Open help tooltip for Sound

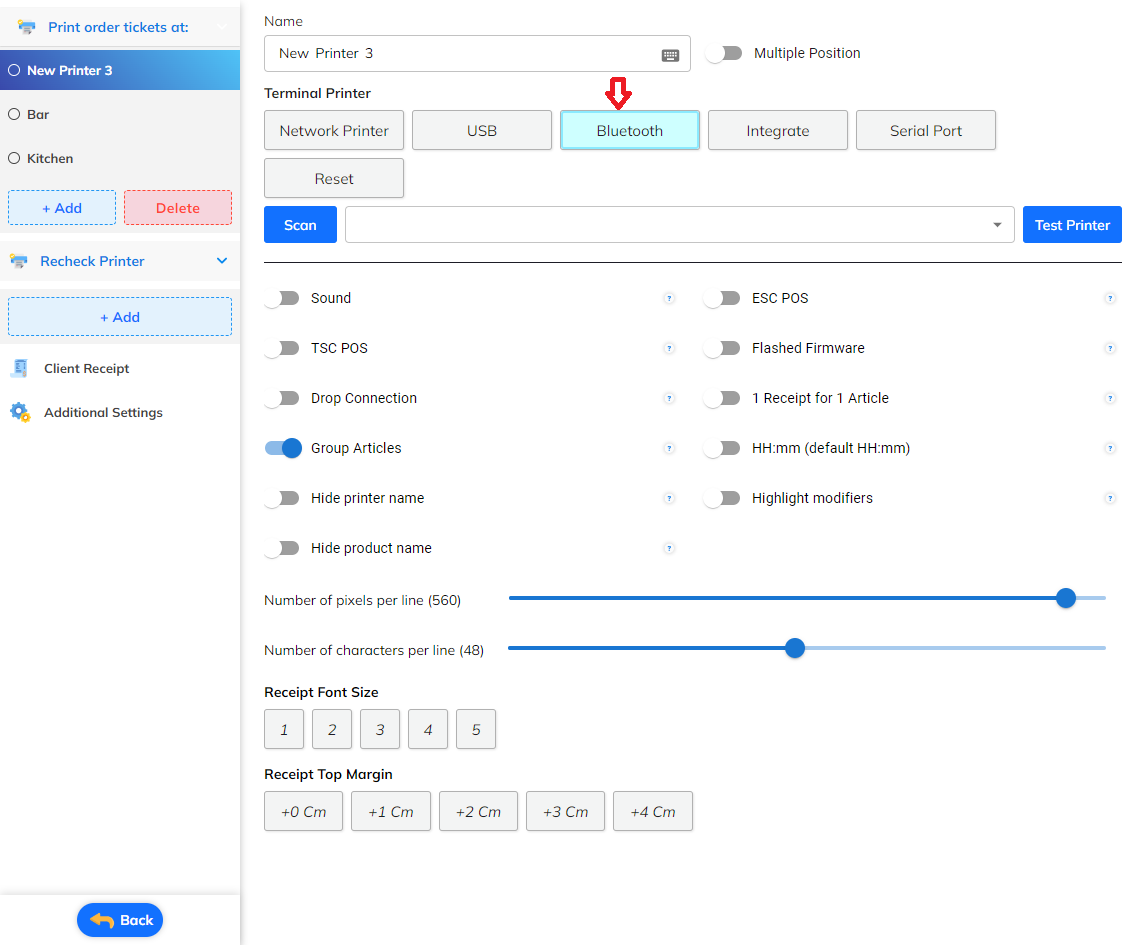pyautogui.click(x=669, y=298)
